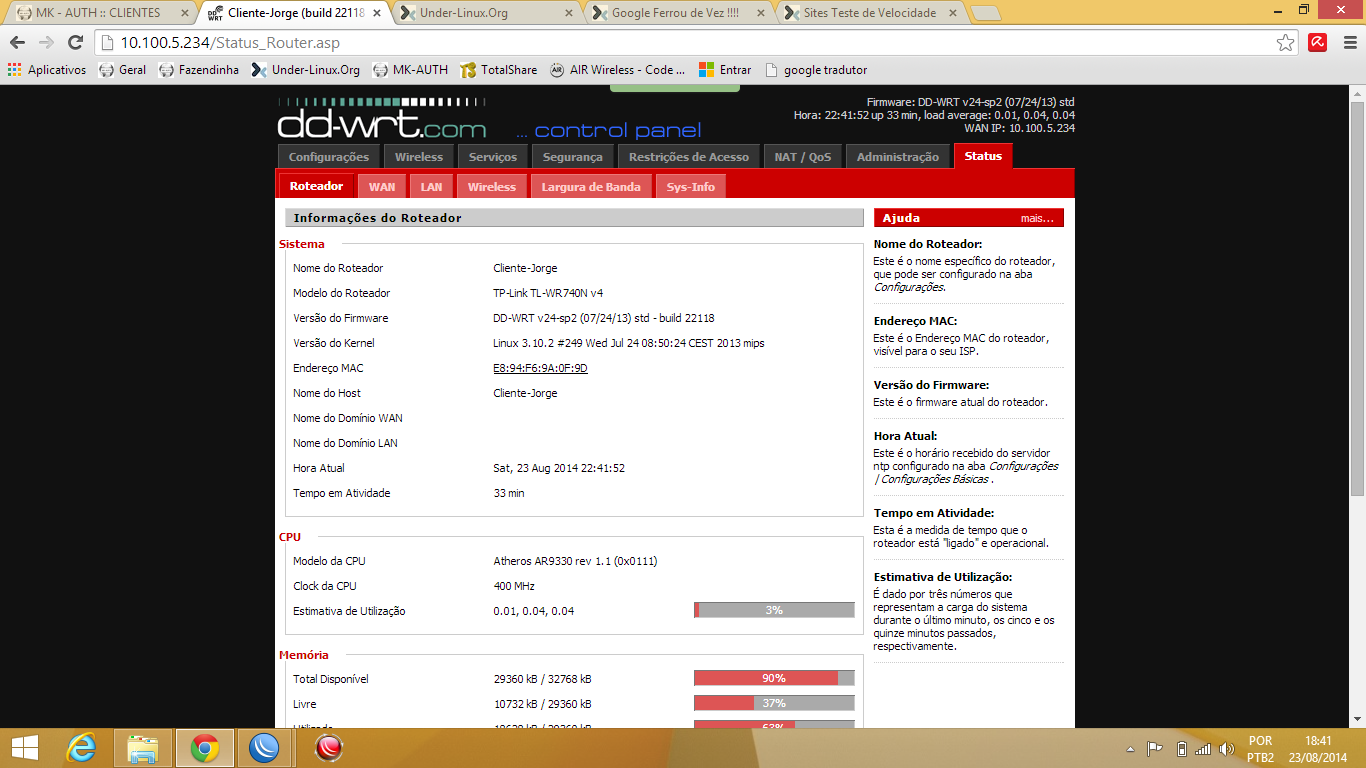Show hidden system tray icons
Screen dimensions: 1366x768
click(1131, 749)
